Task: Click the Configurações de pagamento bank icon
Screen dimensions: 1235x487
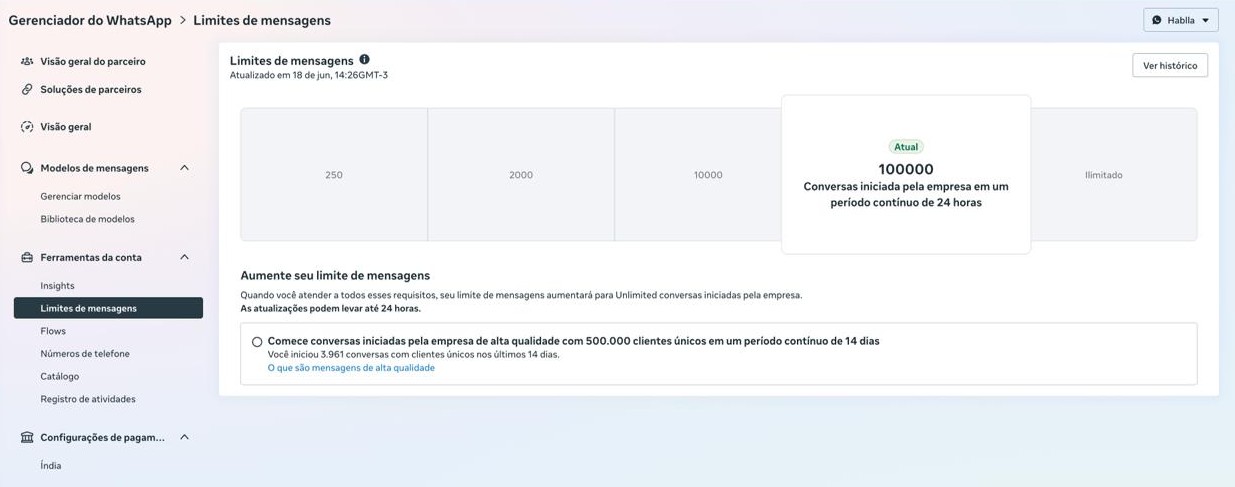Action: [27, 437]
